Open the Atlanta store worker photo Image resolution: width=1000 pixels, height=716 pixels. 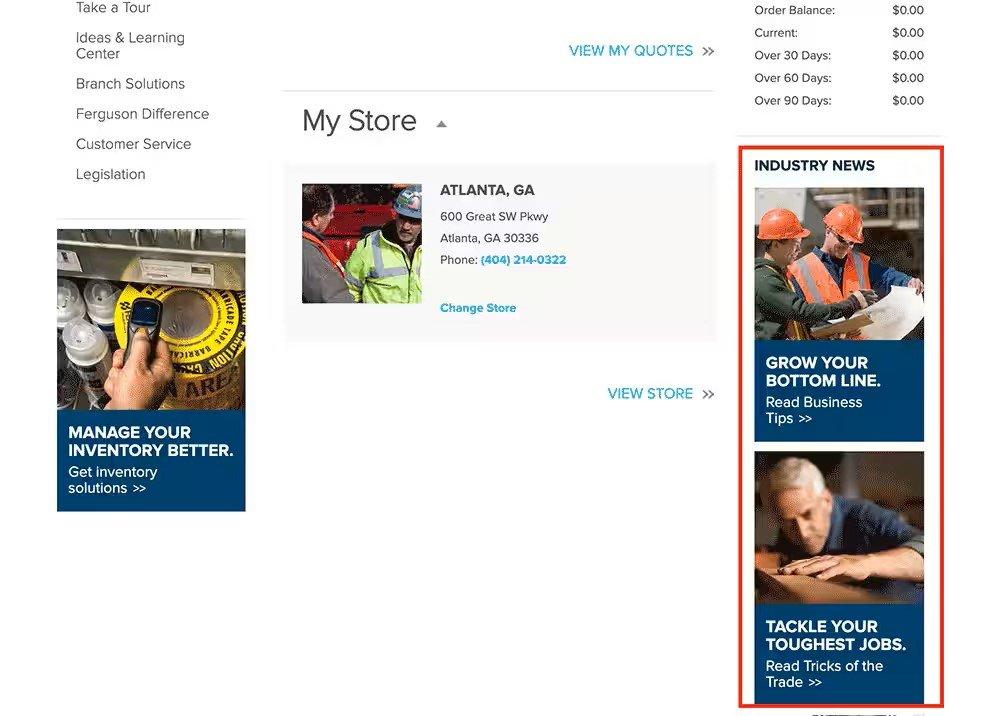pyautogui.click(x=362, y=244)
